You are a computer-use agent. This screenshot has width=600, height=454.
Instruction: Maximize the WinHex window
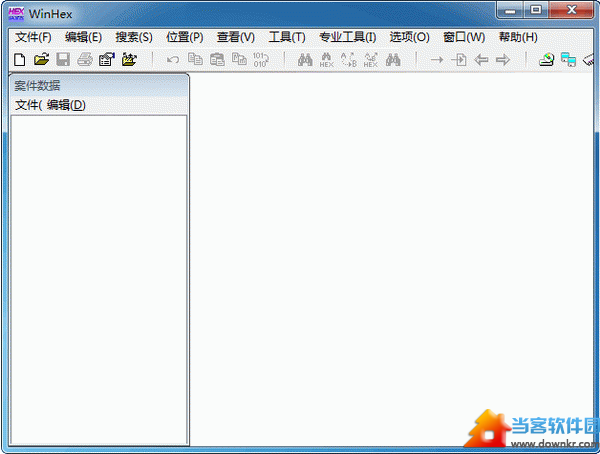tap(536, 10)
